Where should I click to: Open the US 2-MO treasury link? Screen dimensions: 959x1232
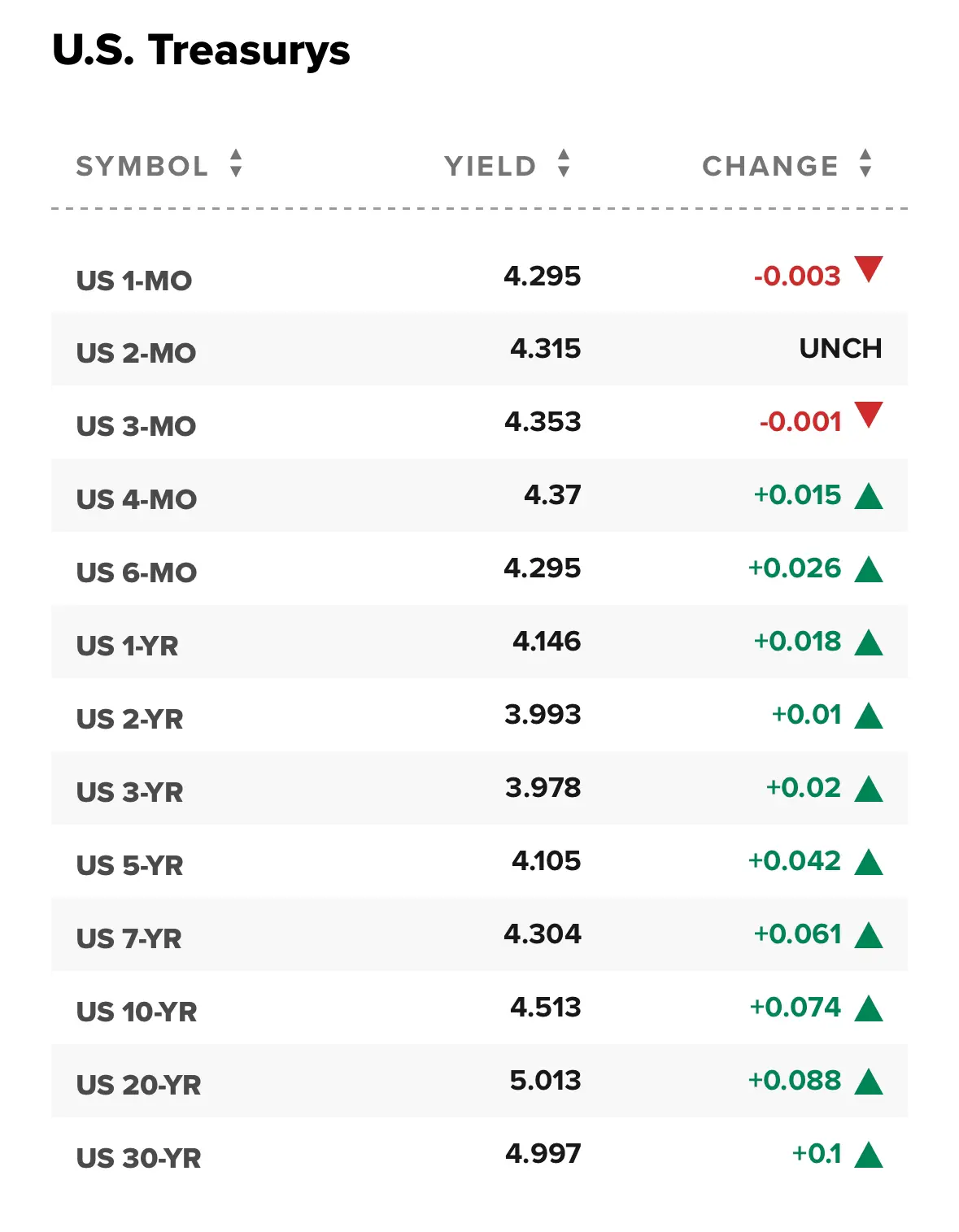point(136,353)
